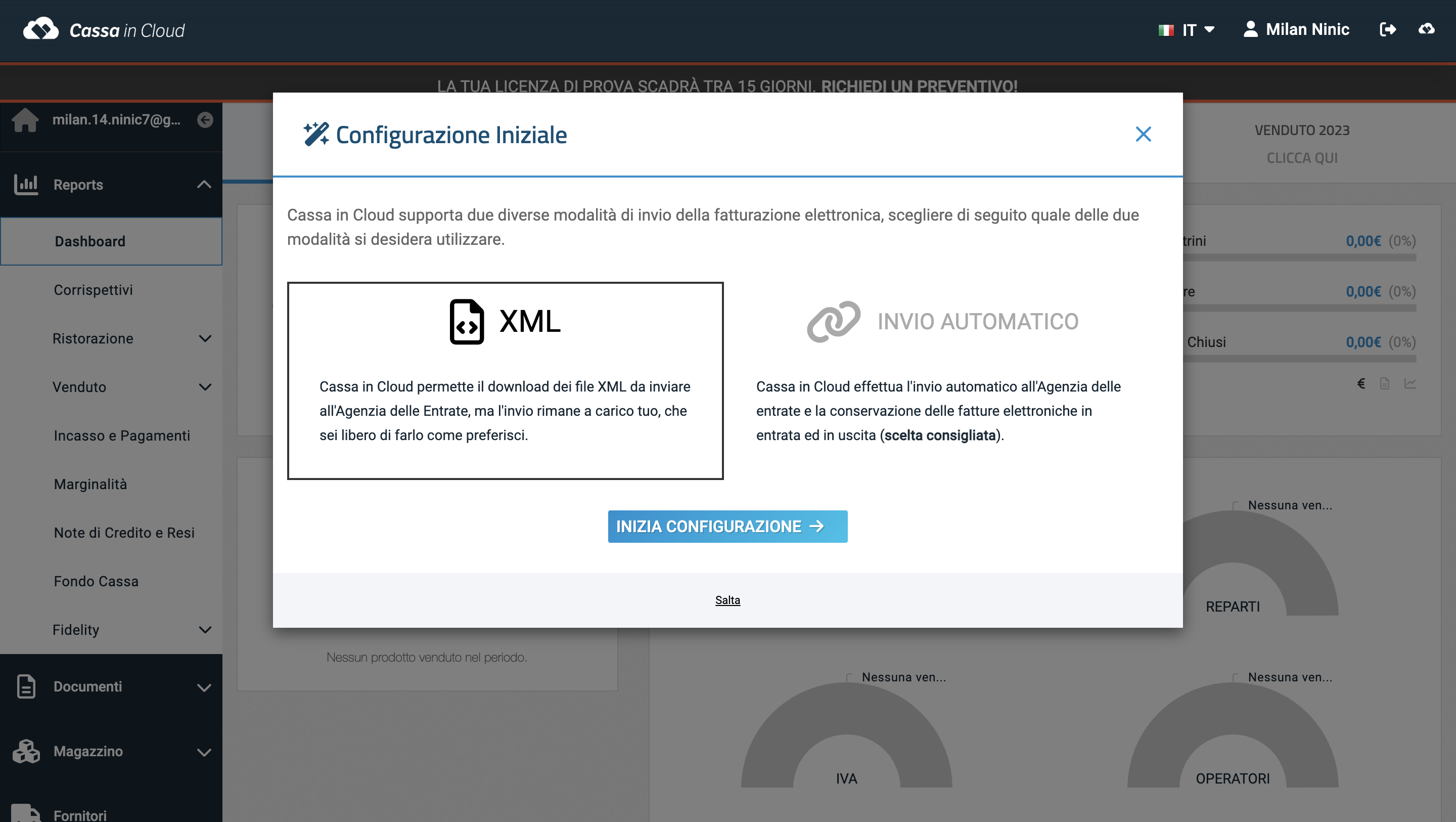Select Dashboard in the sidebar
The width and height of the screenshot is (1456, 822).
coord(111,242)
